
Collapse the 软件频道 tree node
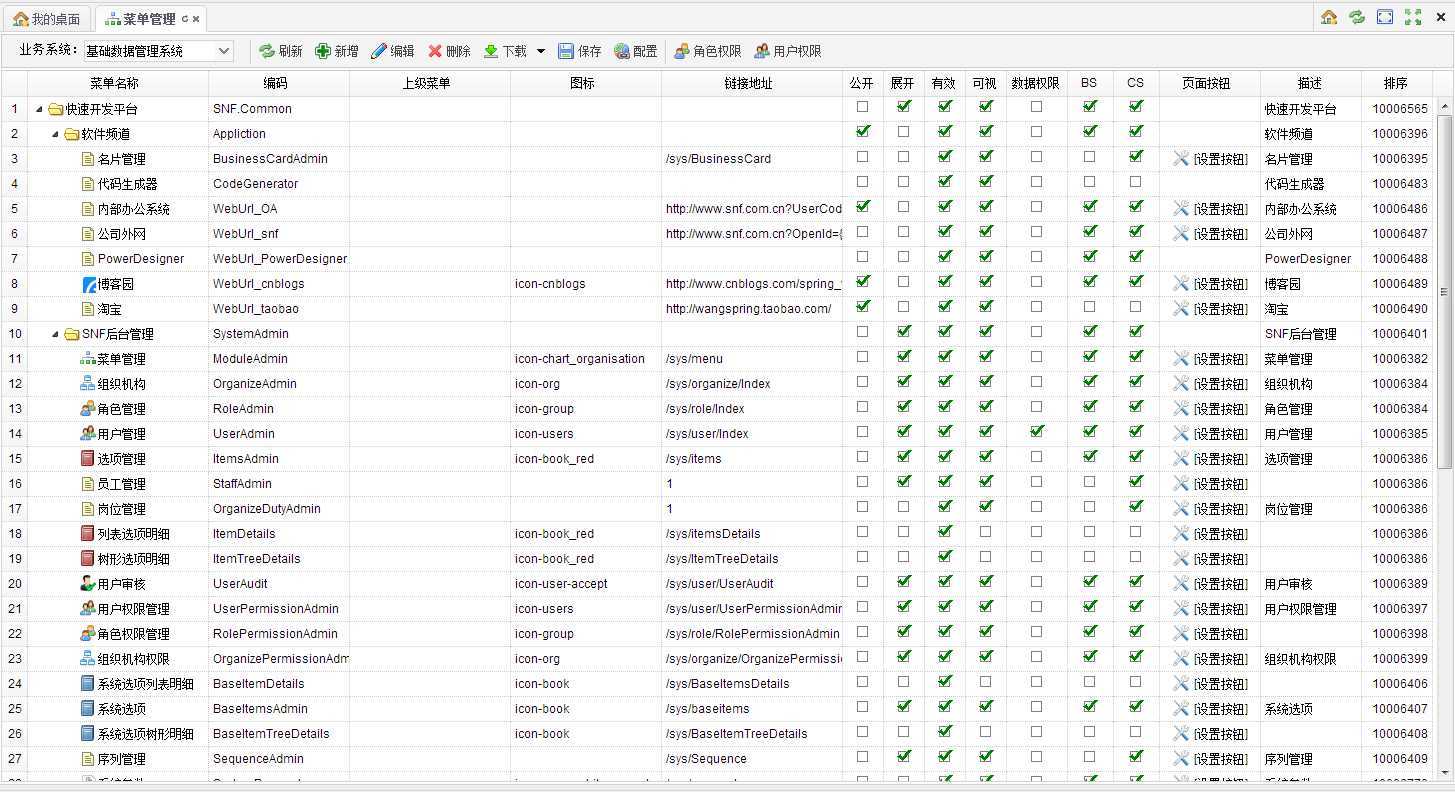coord(56,134)
